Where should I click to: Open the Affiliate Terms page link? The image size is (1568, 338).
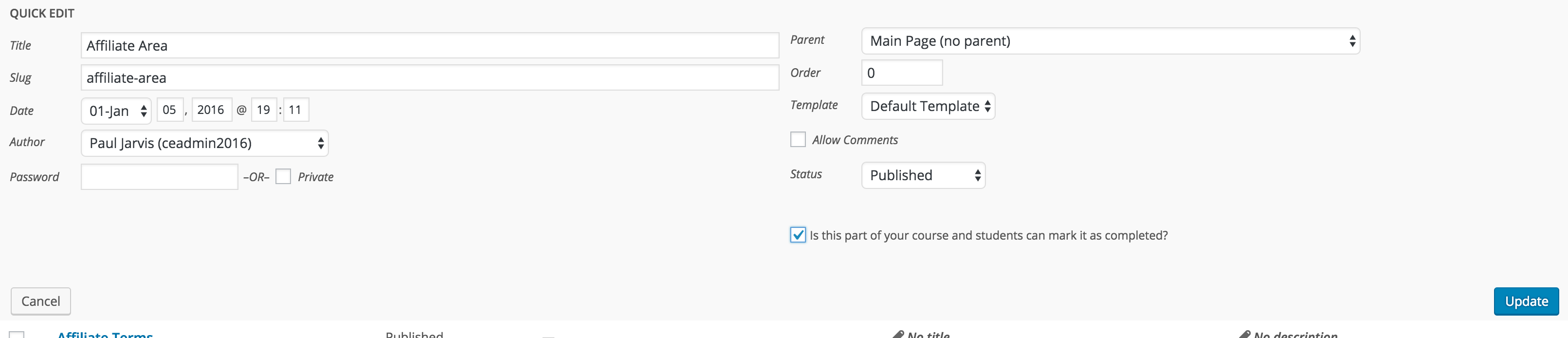(x=105, y=334)
